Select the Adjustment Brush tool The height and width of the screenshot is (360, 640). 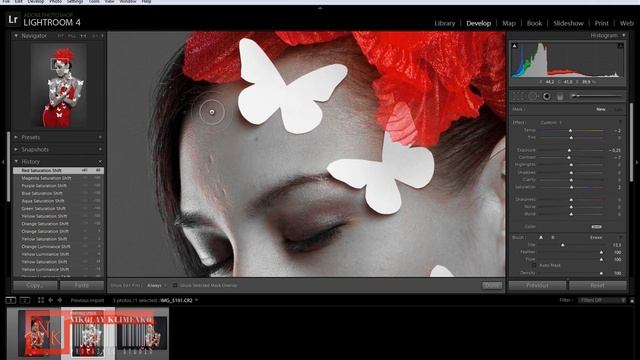(597, 96)
